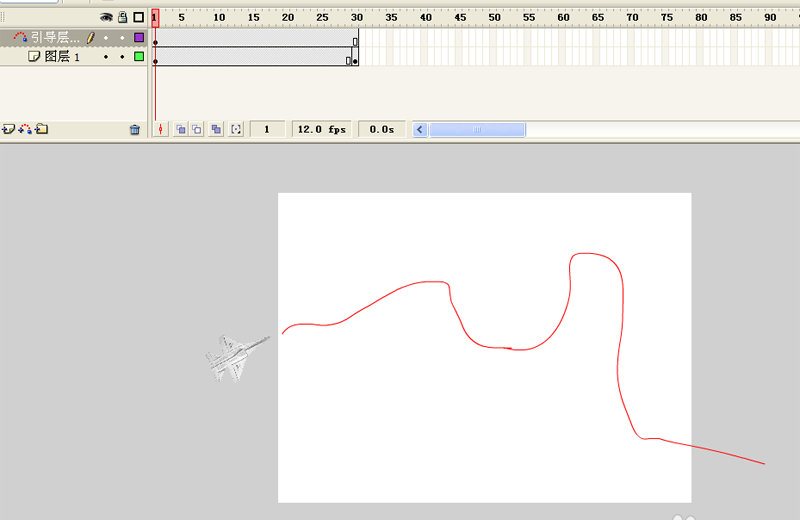Image resolution: width=800 pixels, height=520 pixels.
Task: Click frame 60 on the timeline ruler
Action: coord(563,17)
